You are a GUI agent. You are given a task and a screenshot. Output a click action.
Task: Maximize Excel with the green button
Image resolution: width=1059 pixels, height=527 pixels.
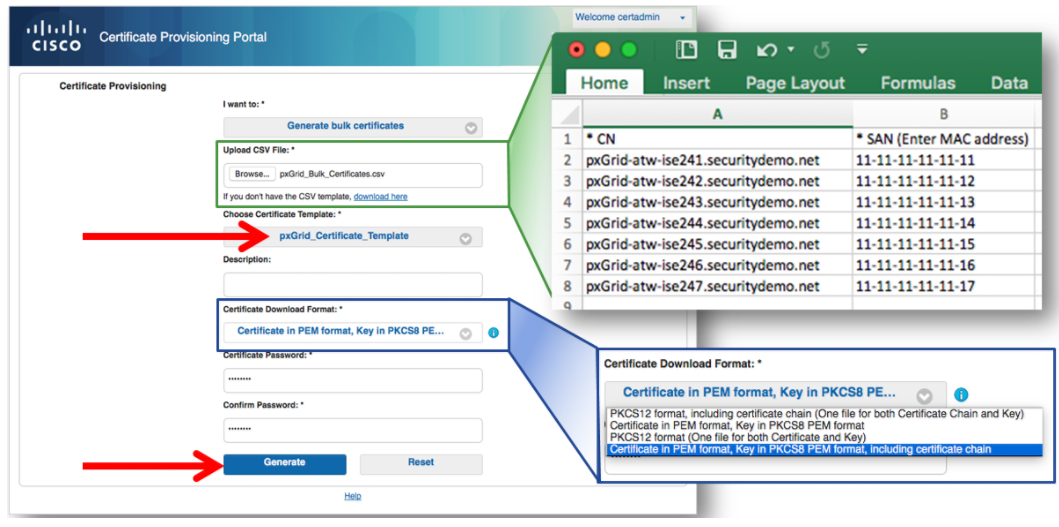point(629,50)
